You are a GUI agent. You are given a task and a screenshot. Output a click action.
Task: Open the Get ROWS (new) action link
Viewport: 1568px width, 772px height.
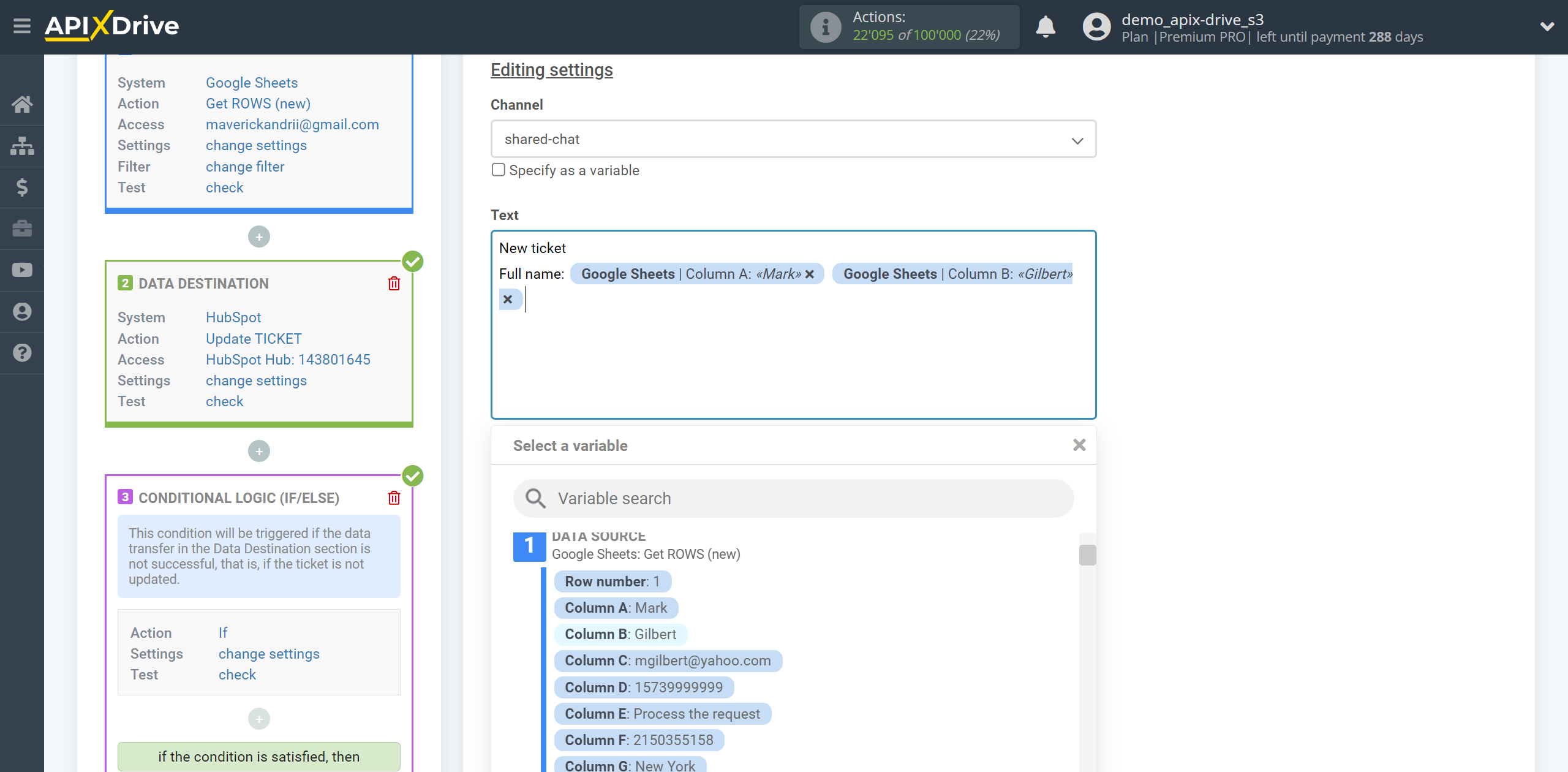click(x=258, y=104)
